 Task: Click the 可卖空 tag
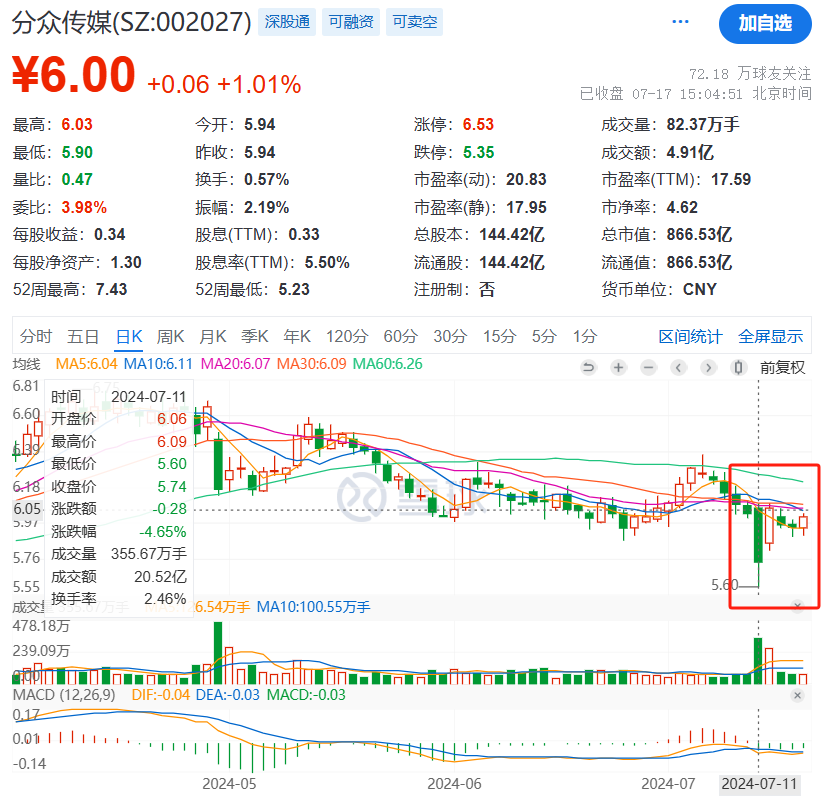click(415, 22)
